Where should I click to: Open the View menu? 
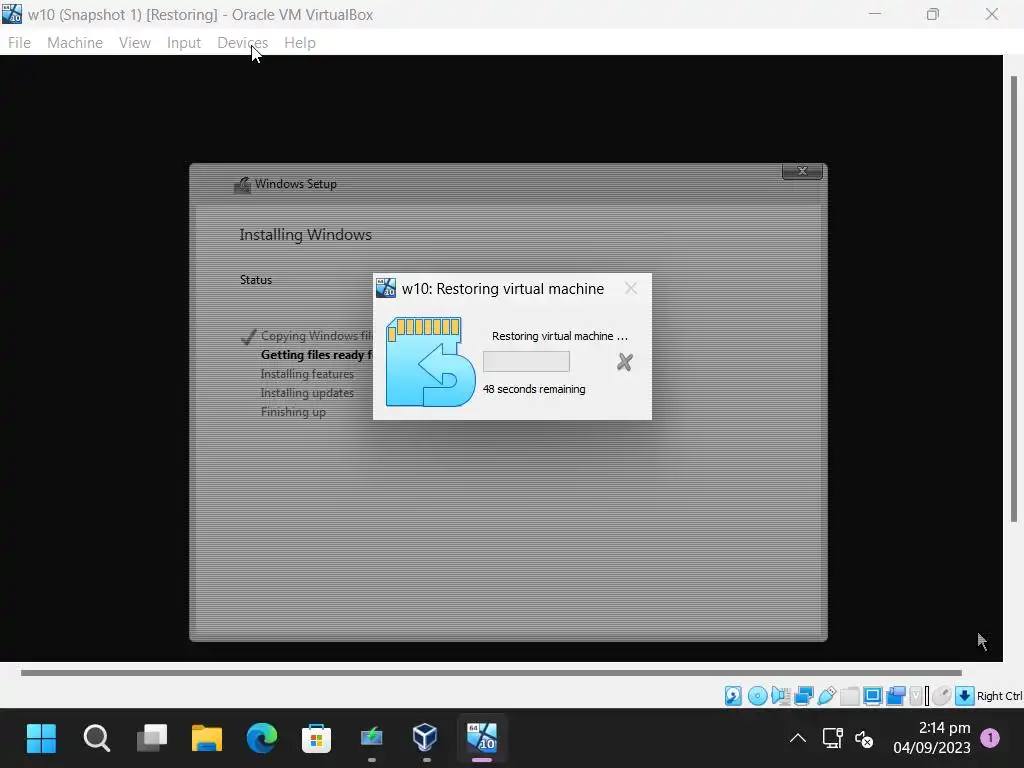pos(135,42)
